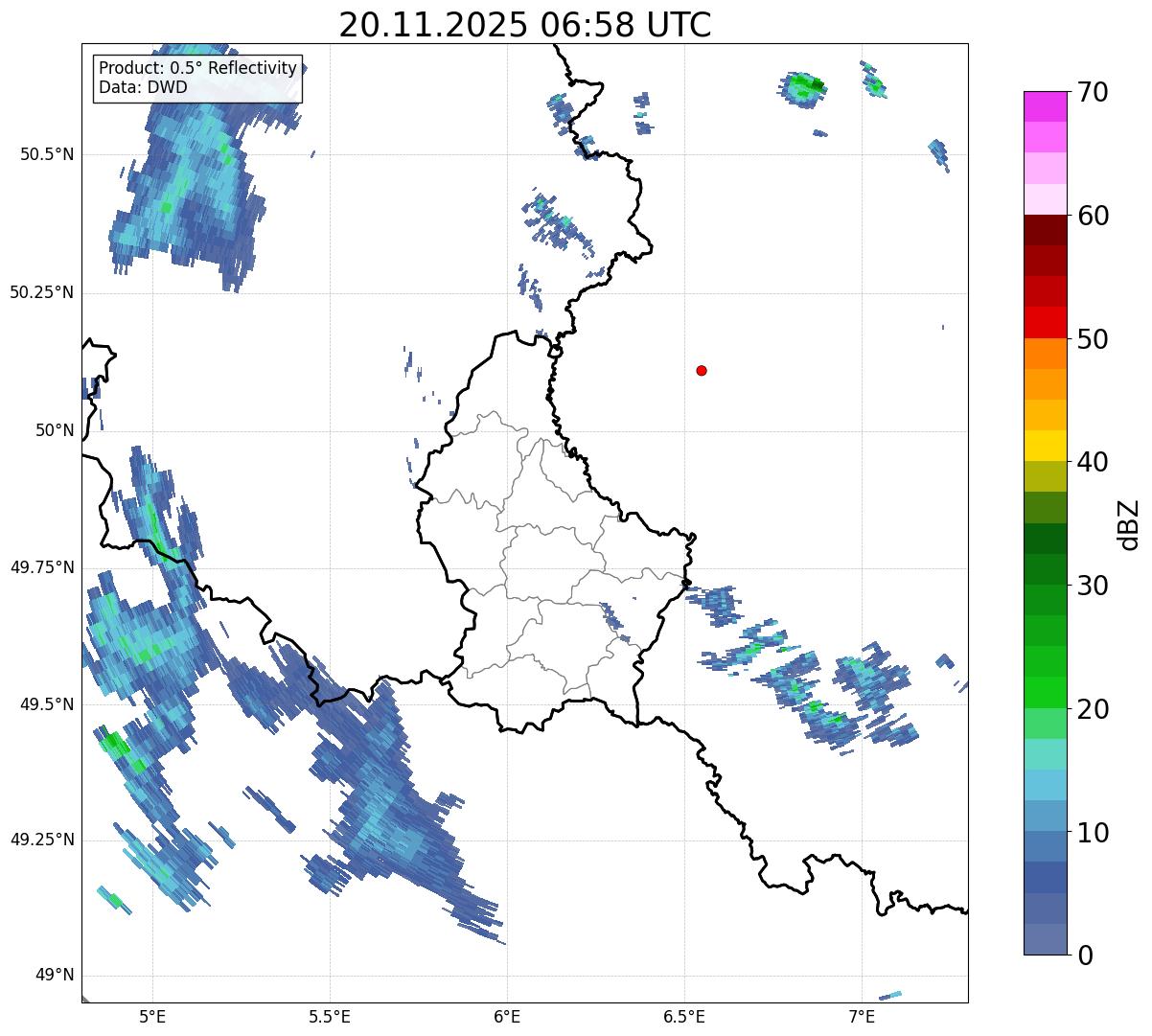This screenshot has width=1152, height=1036.
Task: Click the longitude label "5.5°E"
Action: click(x=330, y=1016)
